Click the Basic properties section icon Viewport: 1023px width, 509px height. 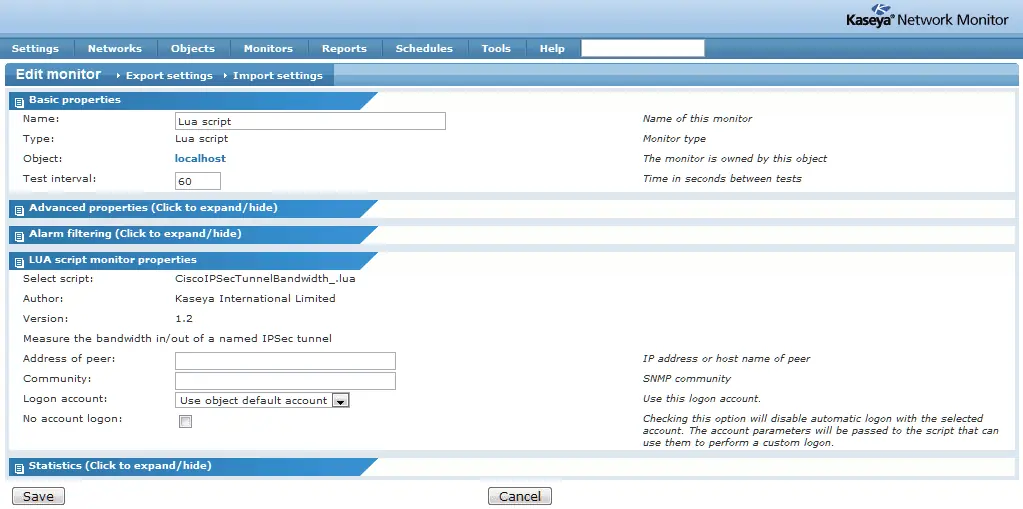coord(19,102)
